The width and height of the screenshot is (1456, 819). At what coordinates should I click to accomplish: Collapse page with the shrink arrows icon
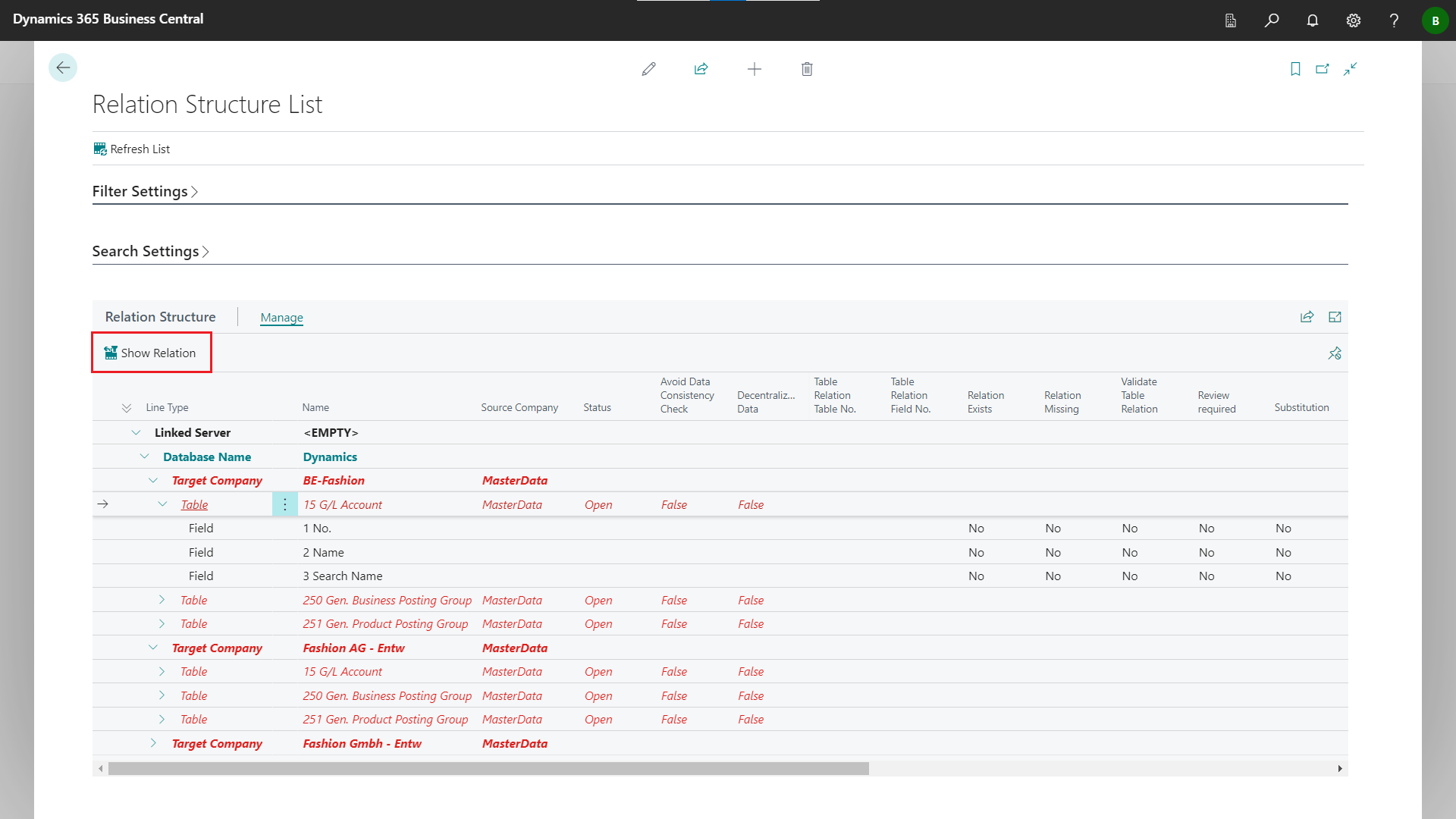[1351, 69]
